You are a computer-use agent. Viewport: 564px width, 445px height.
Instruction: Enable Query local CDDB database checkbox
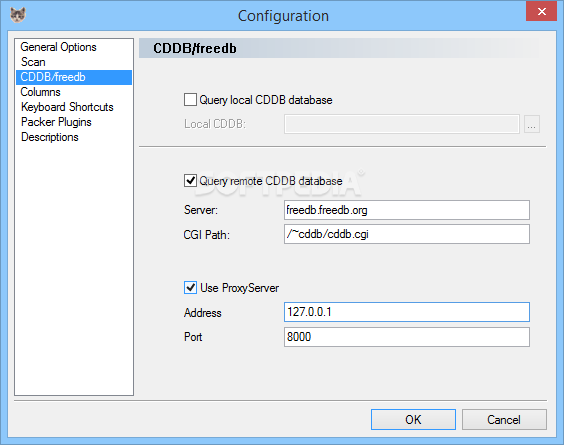coord(190,100)
